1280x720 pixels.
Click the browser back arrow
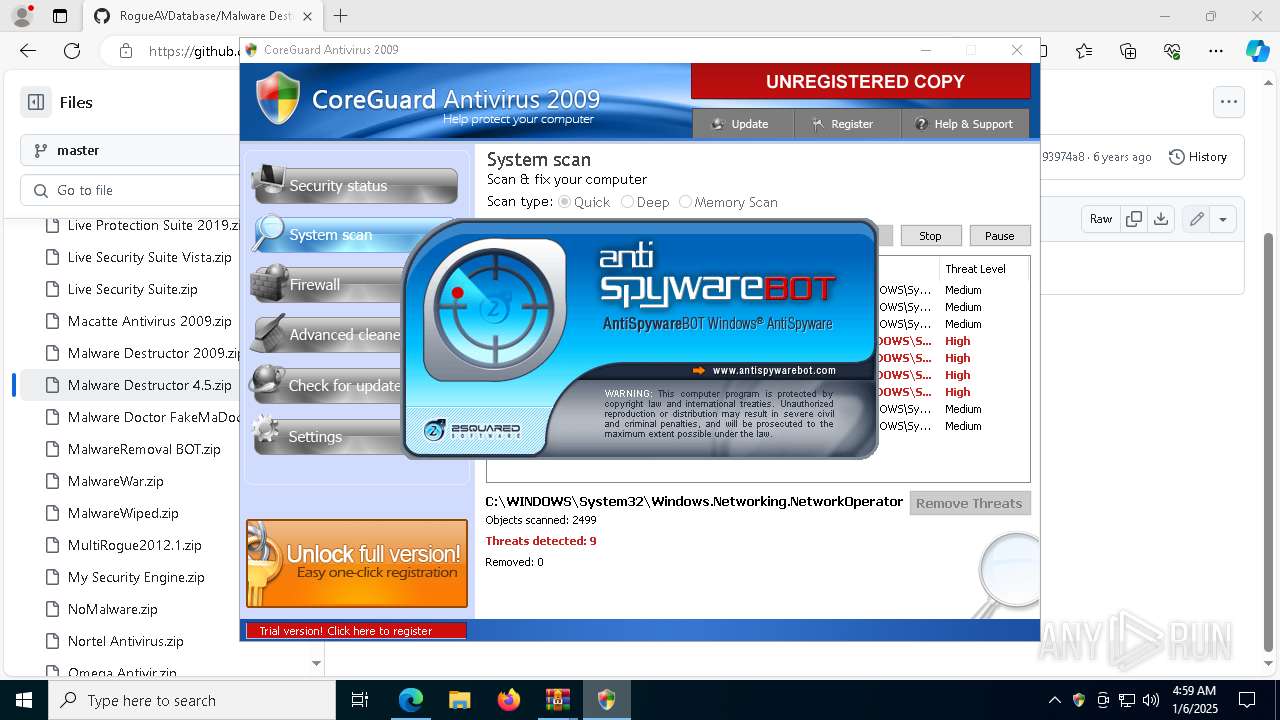click(x=28, y=51)
